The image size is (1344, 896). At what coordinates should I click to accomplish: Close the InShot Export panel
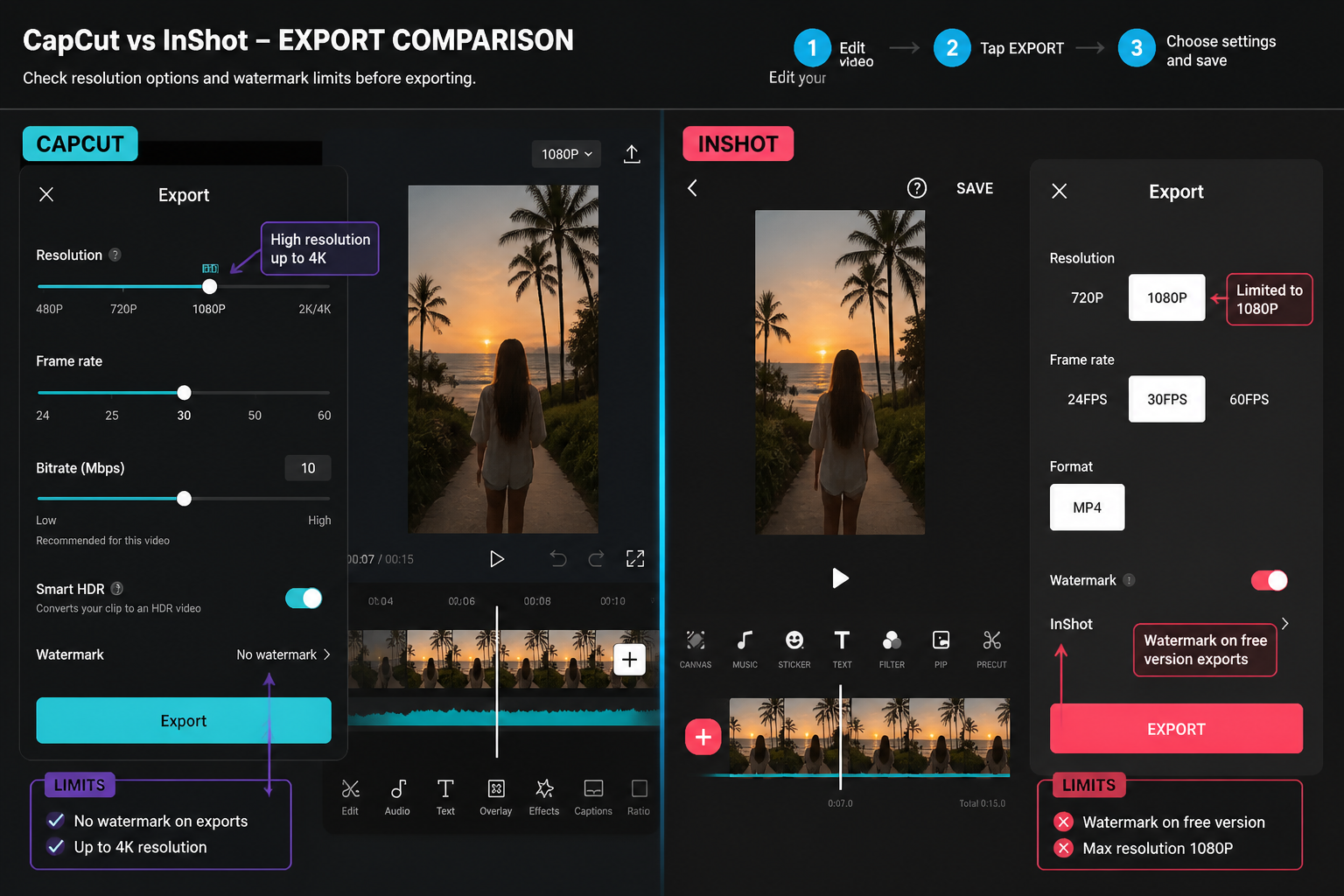pos(1059,191)
